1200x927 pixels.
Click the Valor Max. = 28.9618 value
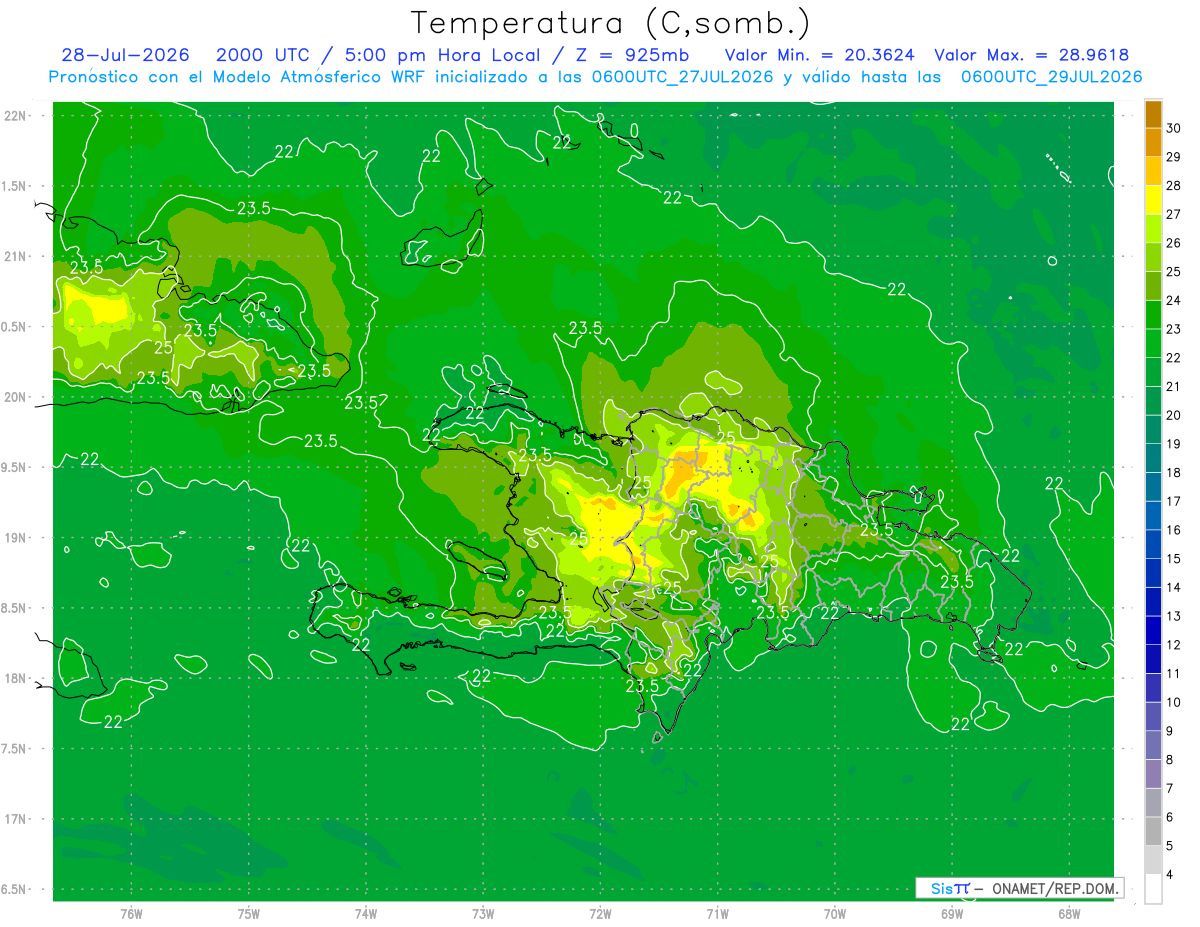tap(1031, 55)
